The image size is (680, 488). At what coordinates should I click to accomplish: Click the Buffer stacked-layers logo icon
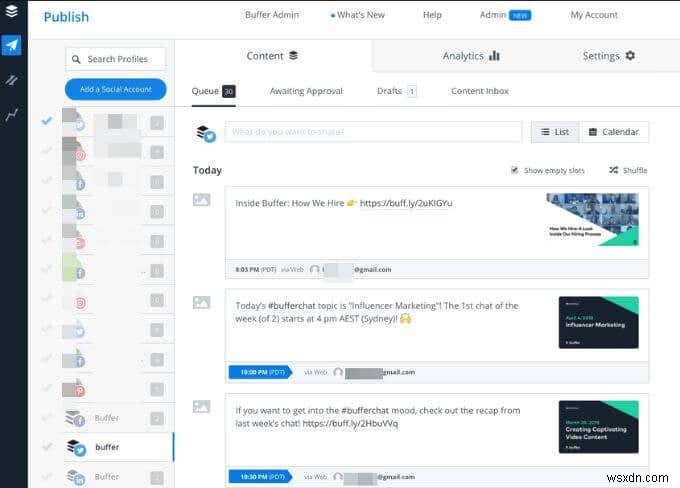coord(12,11)
